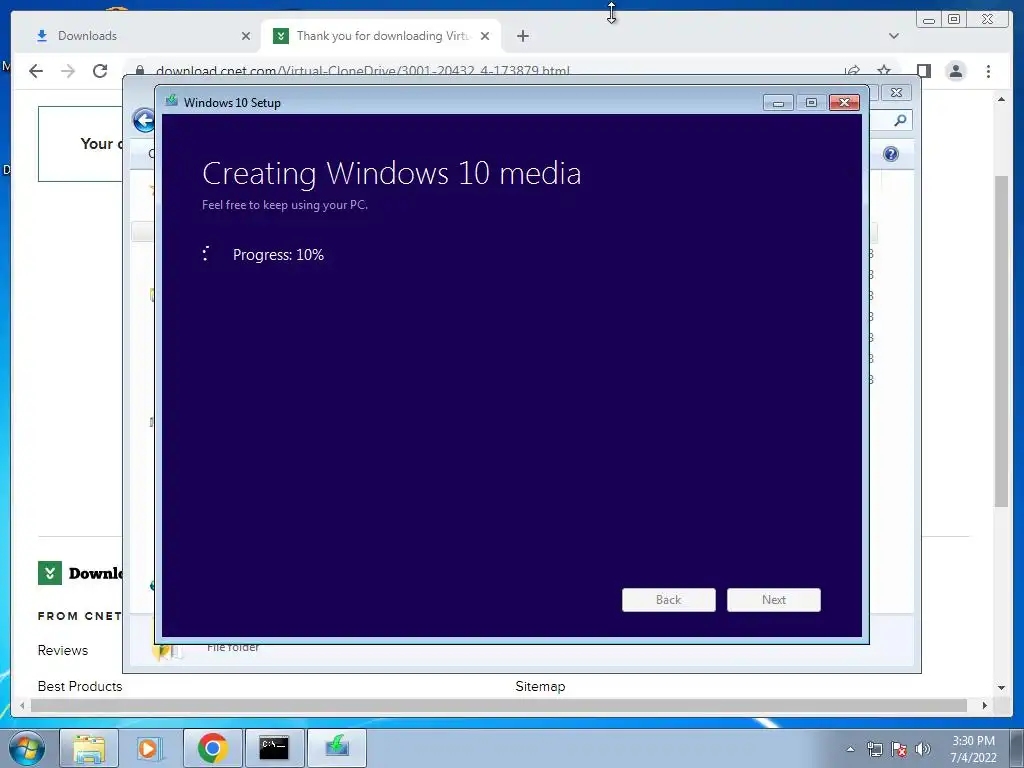Image resolution: width=1024 pixels, height=768 pixels.
Task: Click network tray icon
Action: point(874,749)
